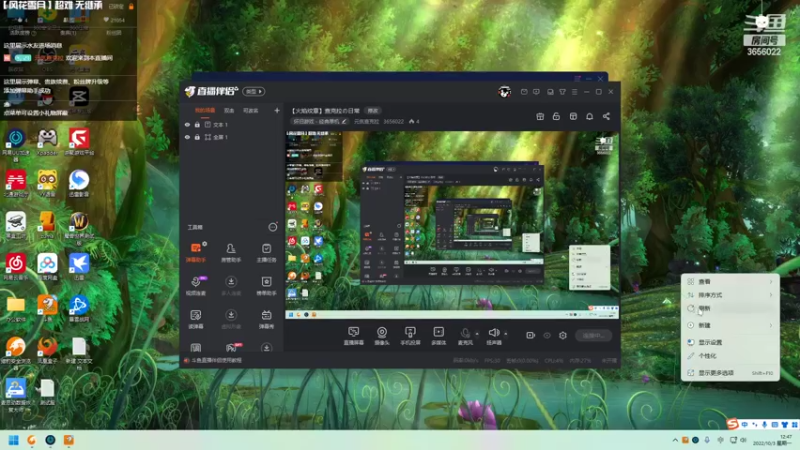800x450 pixels.
Task: Expand 排序方式 submenu chevron
Action: click(x=771, y=295)
